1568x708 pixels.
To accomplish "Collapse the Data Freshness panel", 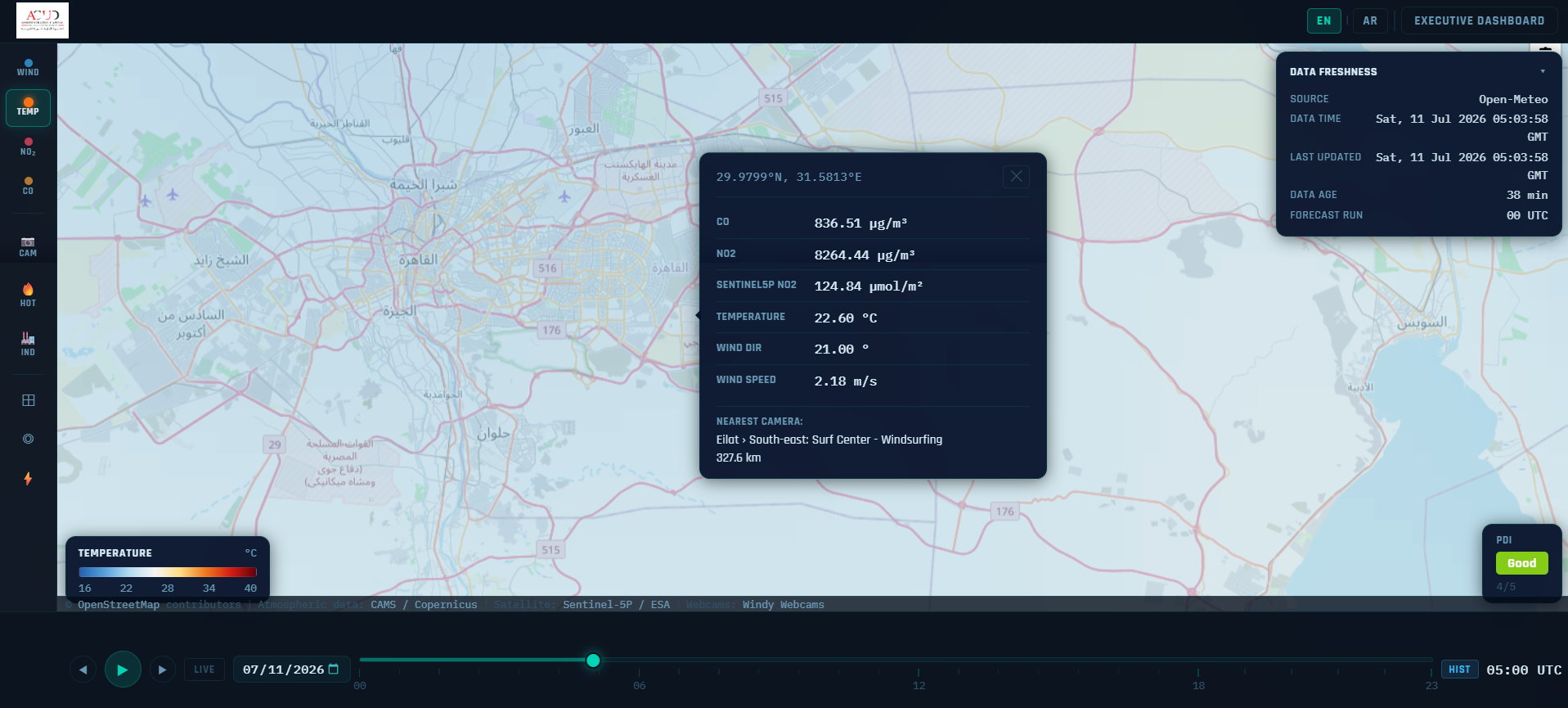I will pos(1543,71).
